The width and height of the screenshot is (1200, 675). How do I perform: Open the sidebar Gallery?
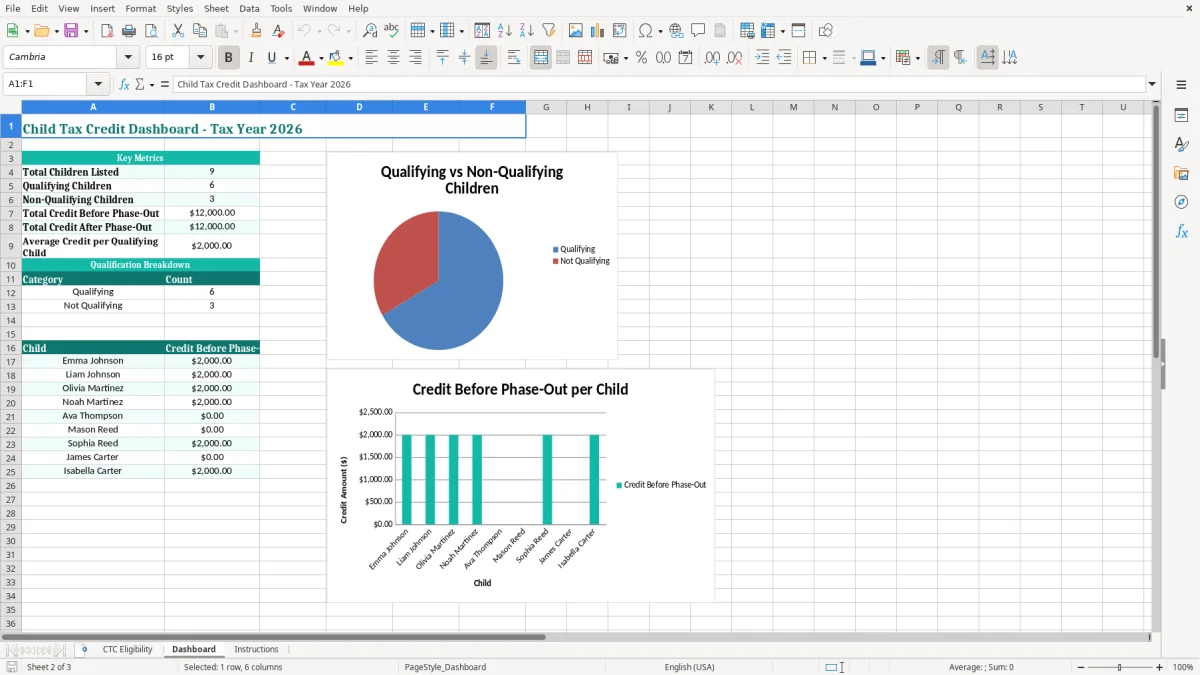1181,173
